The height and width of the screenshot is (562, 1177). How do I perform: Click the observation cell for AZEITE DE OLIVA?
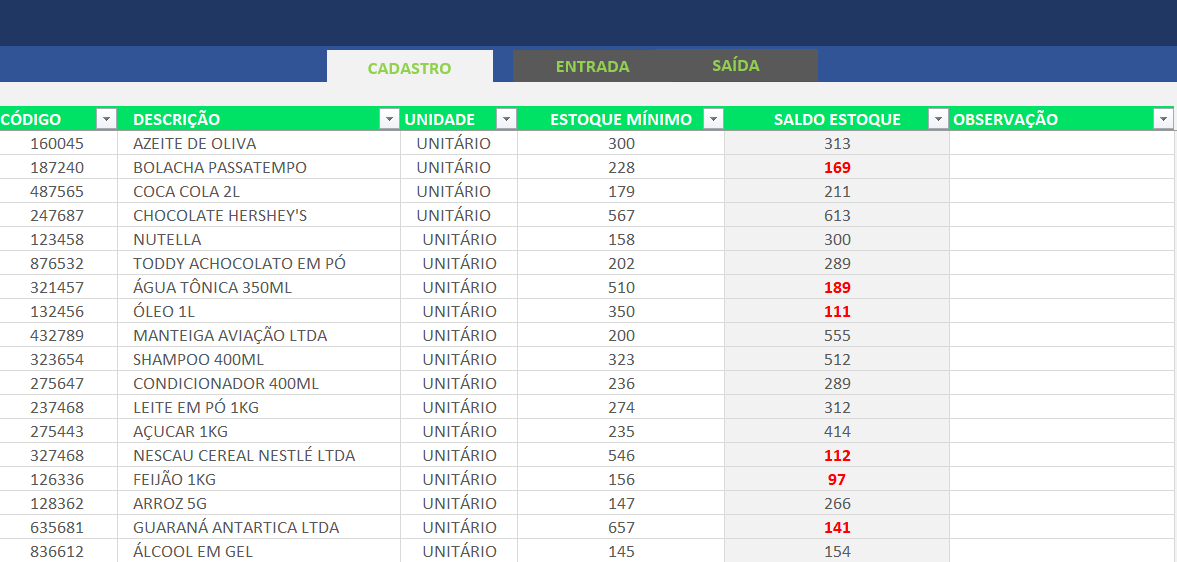pyautogui.click(x=1060, y=143)
